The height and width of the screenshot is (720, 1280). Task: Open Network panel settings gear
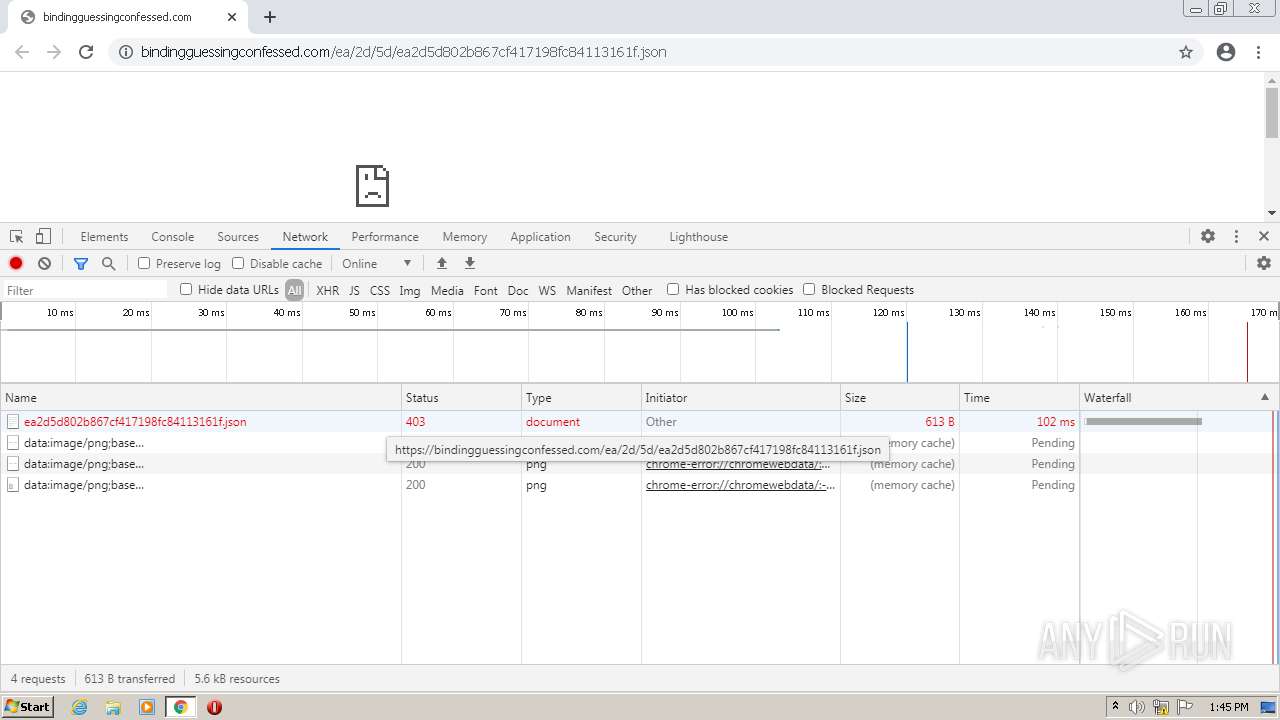point(1264,263)
